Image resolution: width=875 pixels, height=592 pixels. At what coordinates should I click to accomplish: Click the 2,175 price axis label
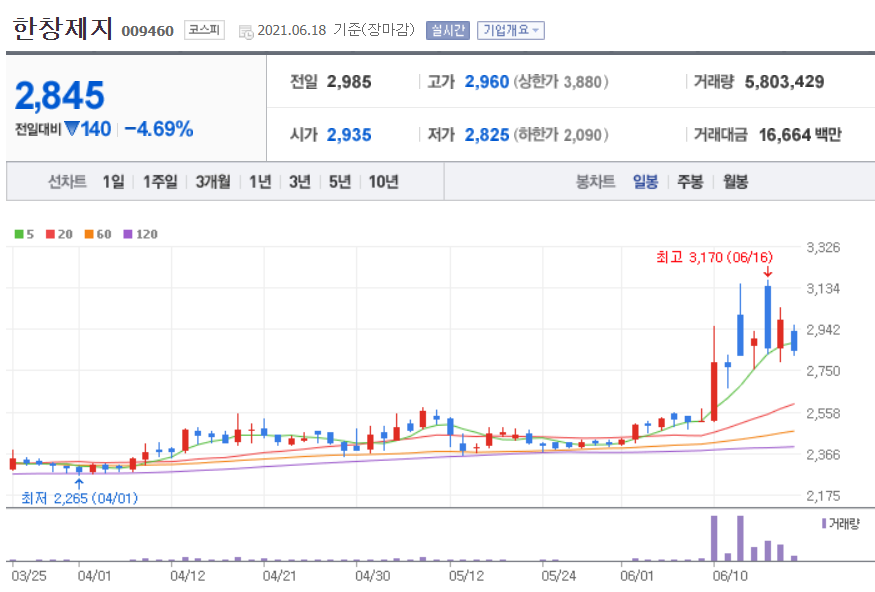point(823,496)
